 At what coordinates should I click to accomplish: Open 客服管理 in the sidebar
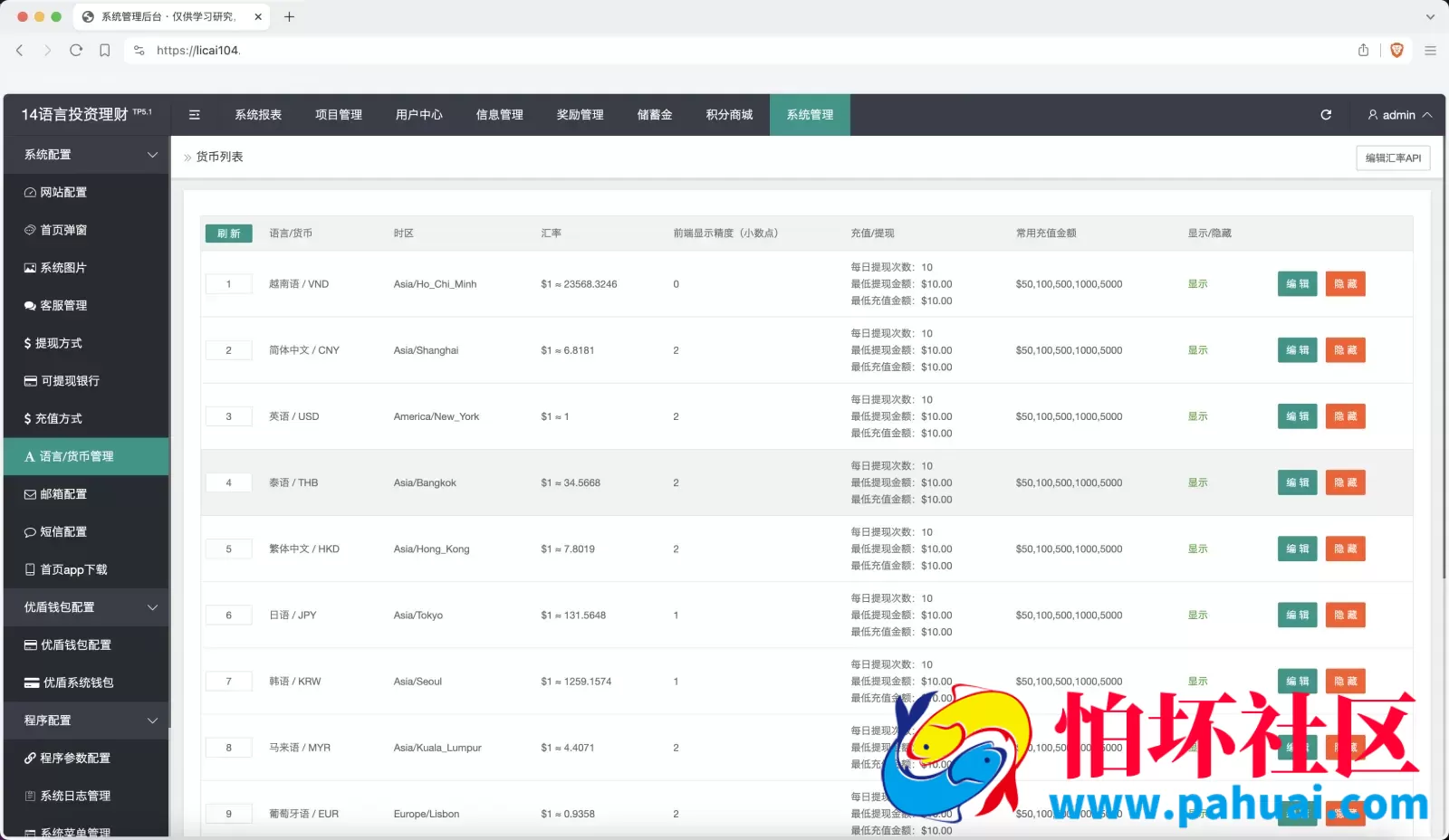(86, 305)
